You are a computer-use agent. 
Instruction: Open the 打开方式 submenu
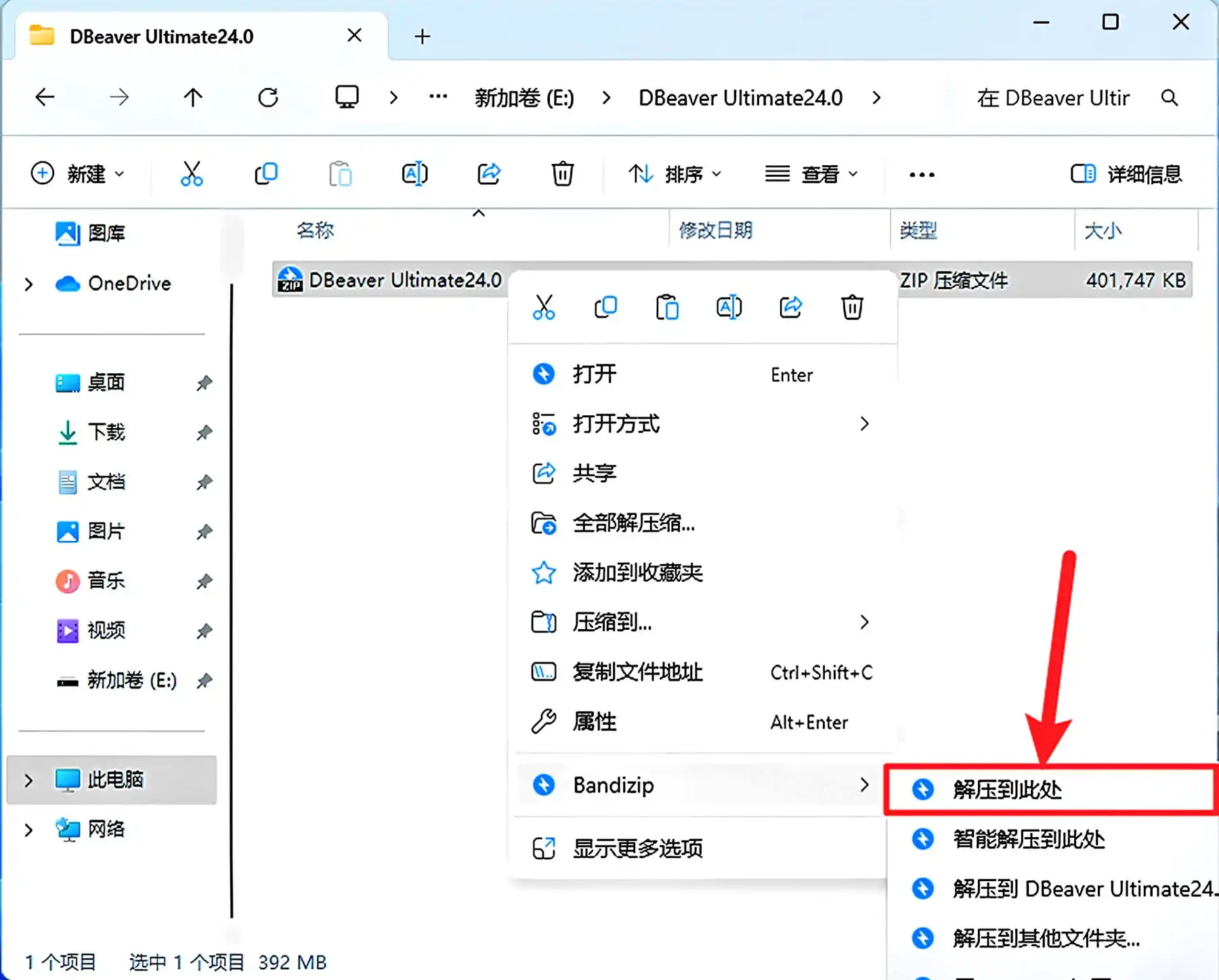click(x=703, y=424)
